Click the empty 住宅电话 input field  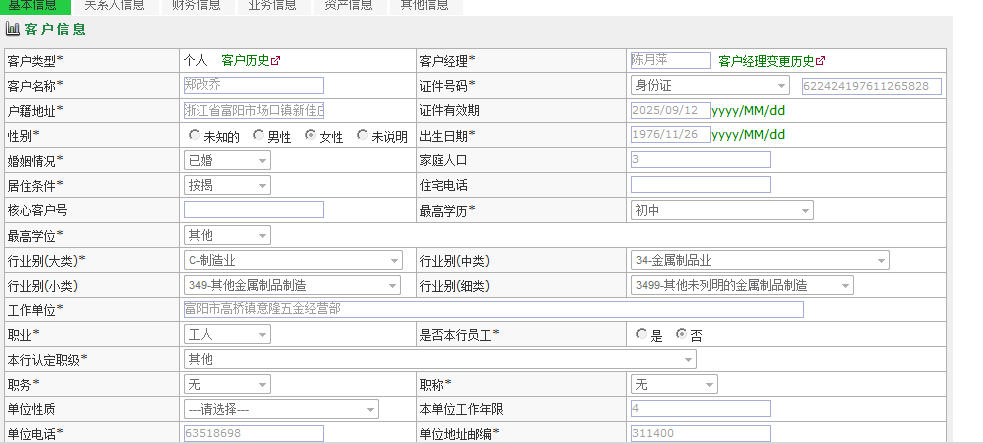coord(701,184)
